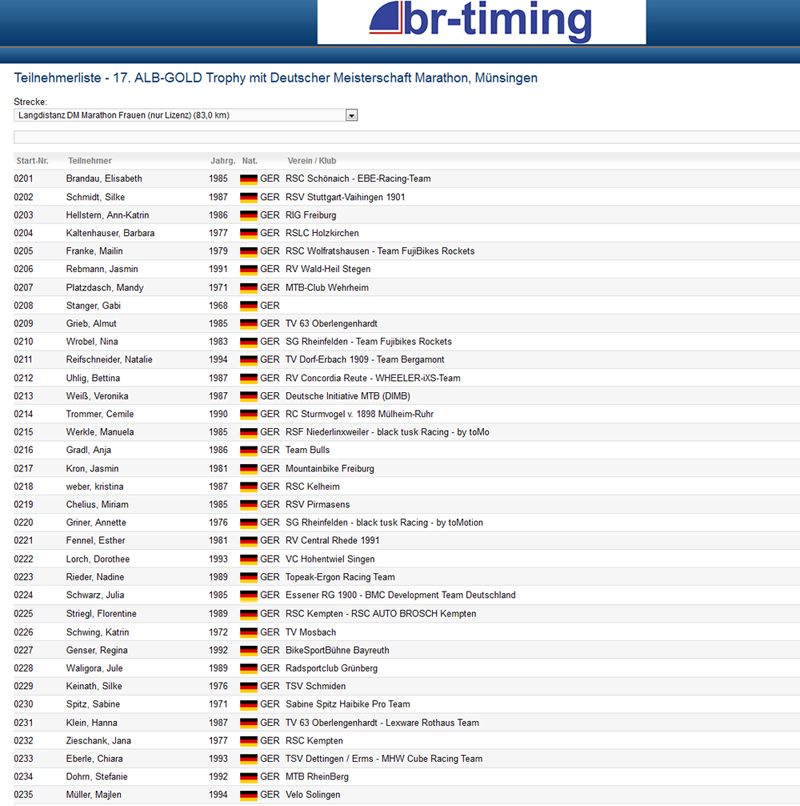Click club RSC Schönaich - EBE-Racing-Team

pyautogui.click(x=358, y=179)
